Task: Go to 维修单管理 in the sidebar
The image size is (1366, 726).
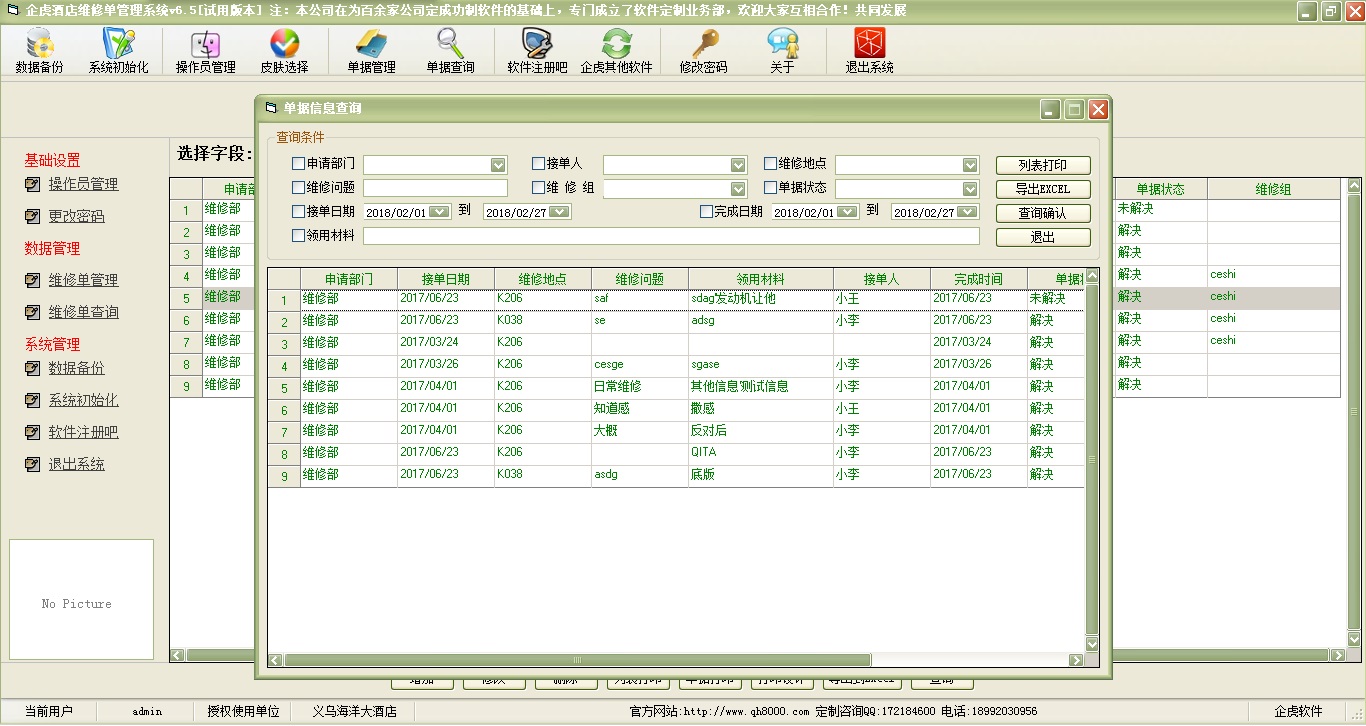Action: [x=83, y=280]
